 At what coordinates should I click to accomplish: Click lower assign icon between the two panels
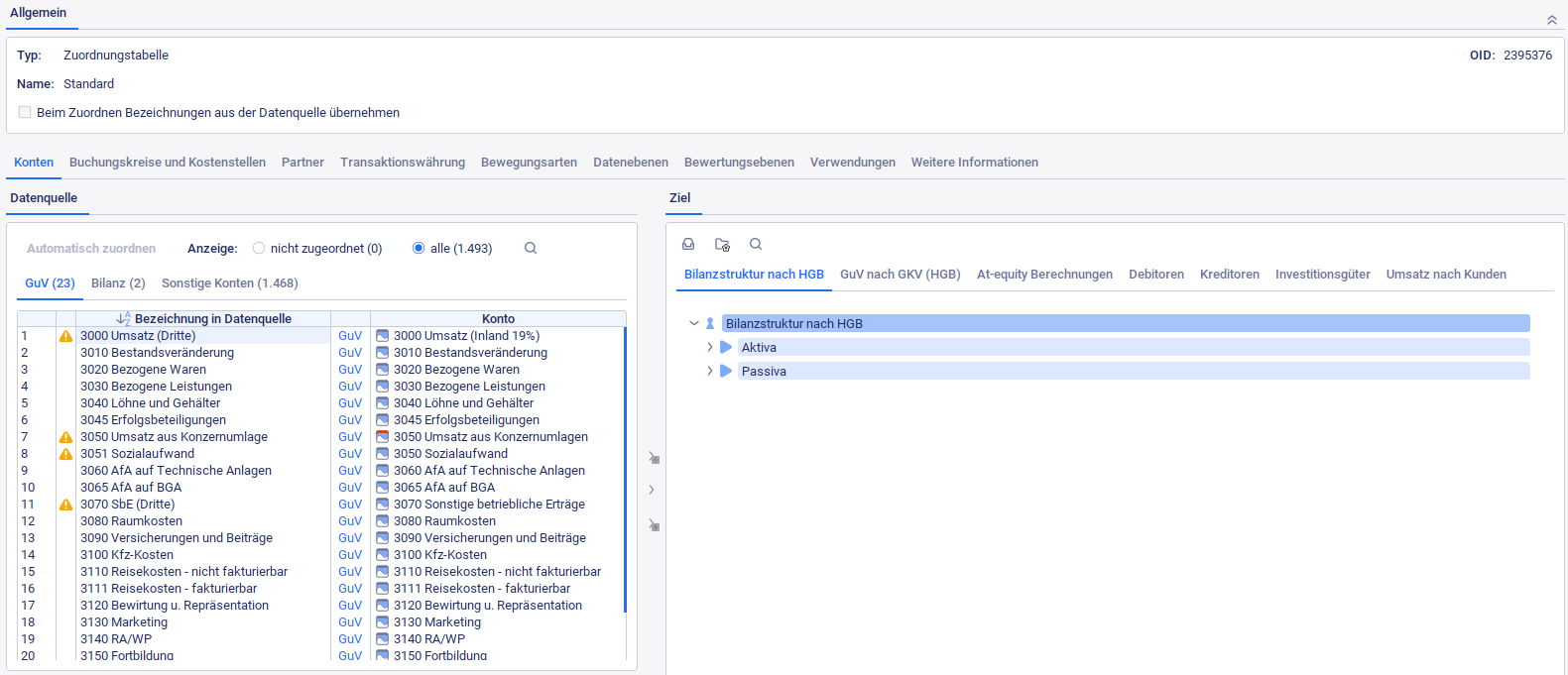[x=654, y=525]
